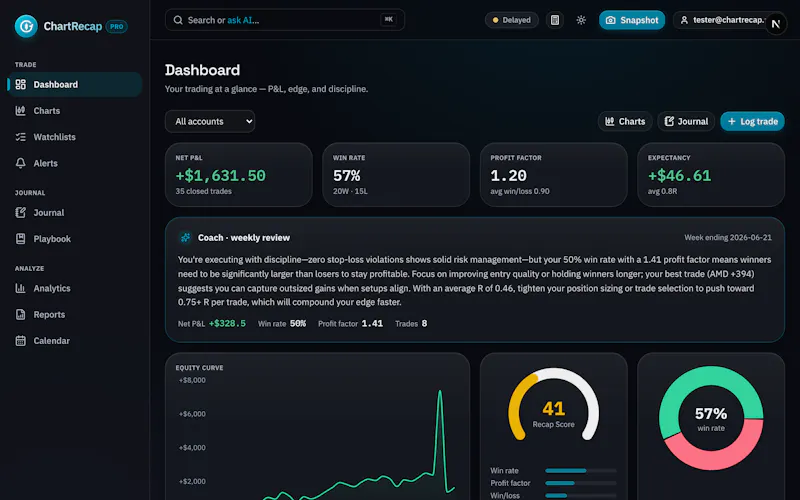Click the Journal pencil icon in sidebar
Image resolution: width=800 pixels, height=500 pixels.
(x=20, y=213)
